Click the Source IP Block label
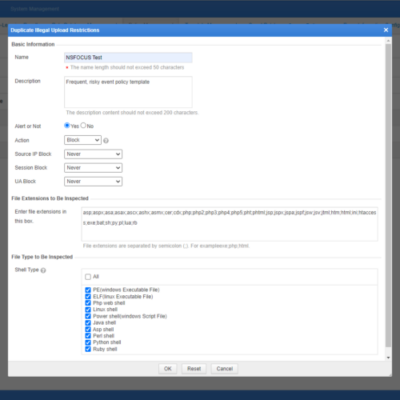400x400 pixels. tap(33, 154)
